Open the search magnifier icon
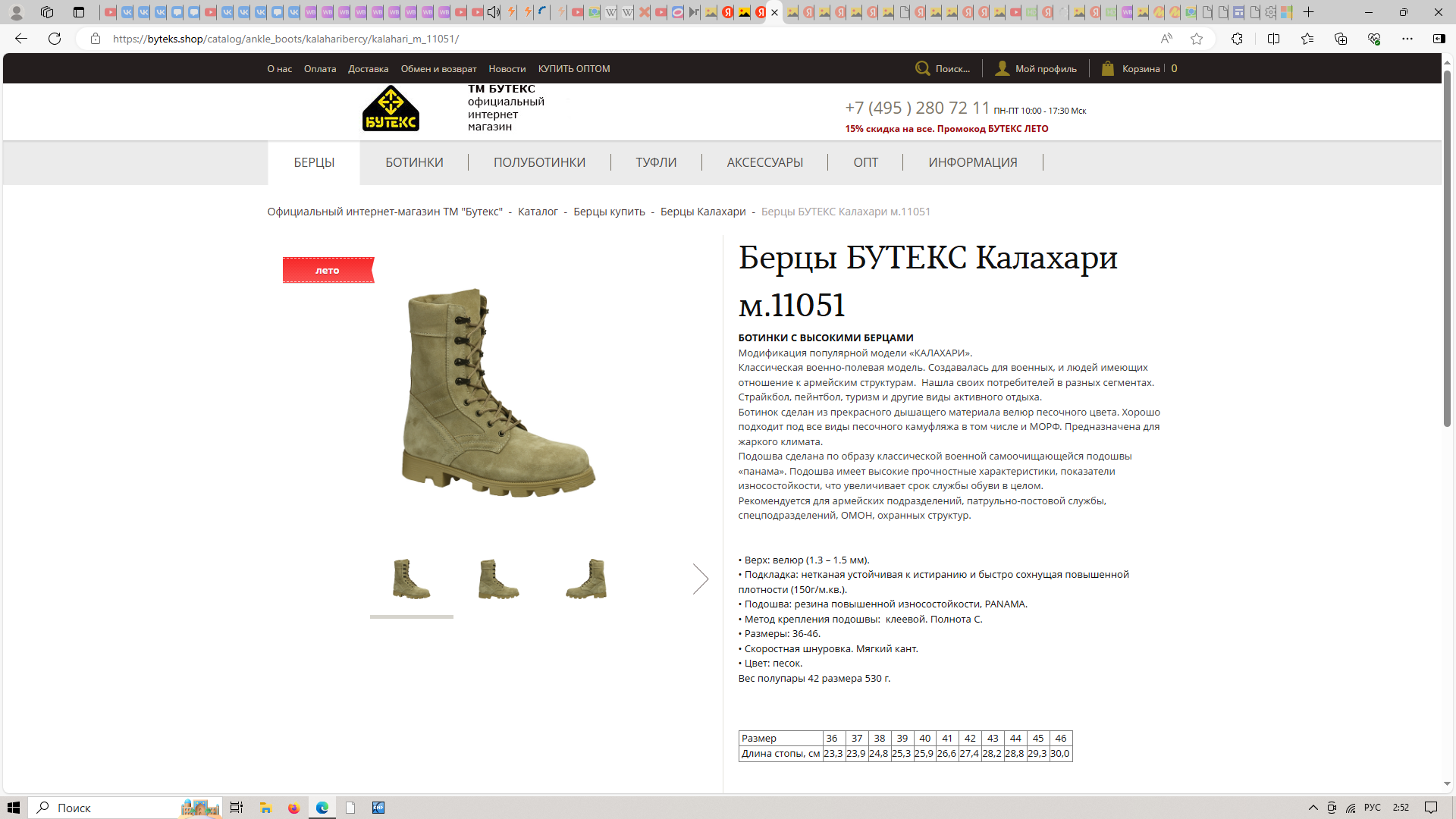 click(922, 68)
